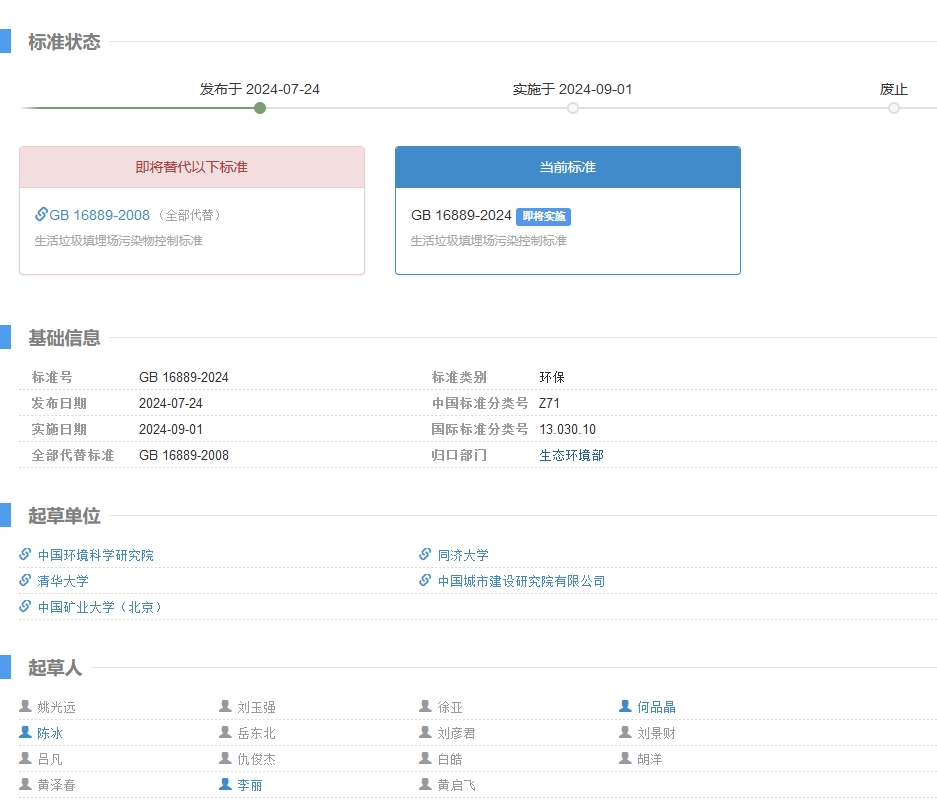
Task: Click person icon beside 陈冰
Action: pyautogui.click(x=25, y=732)
